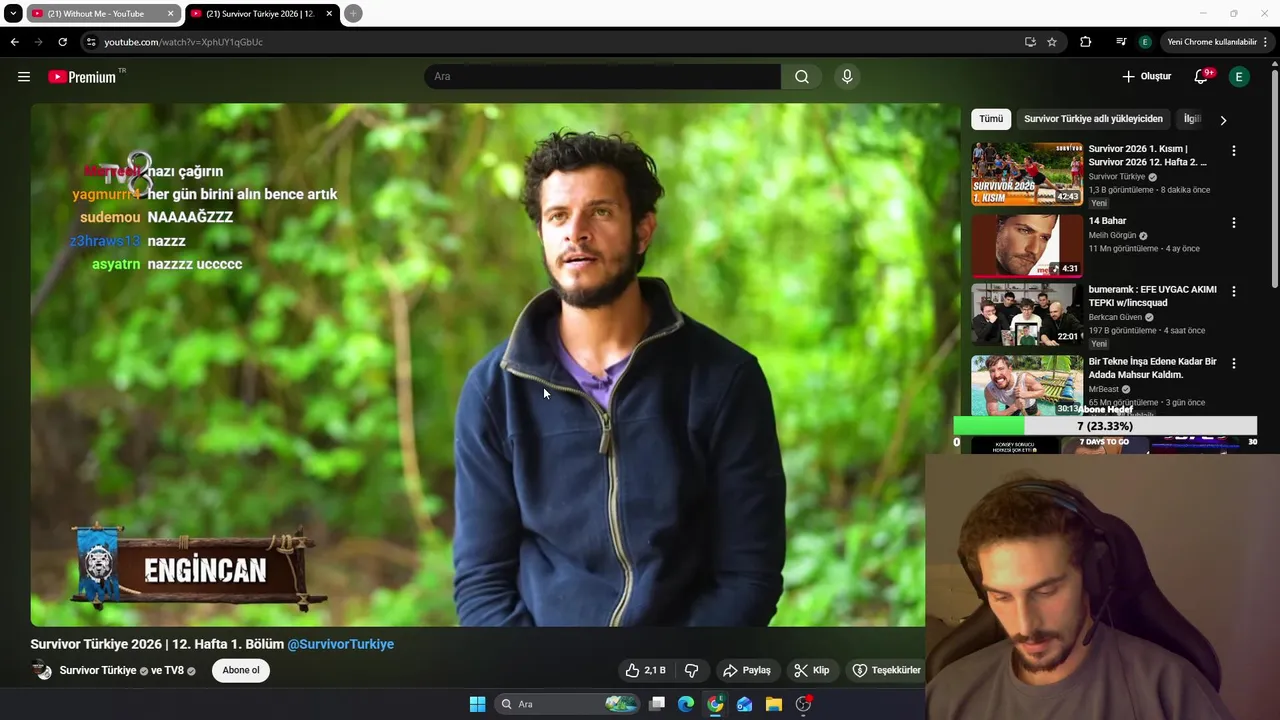The image size is (1280, 720).
Task: Click the search magnifier button
Action: 802,77
